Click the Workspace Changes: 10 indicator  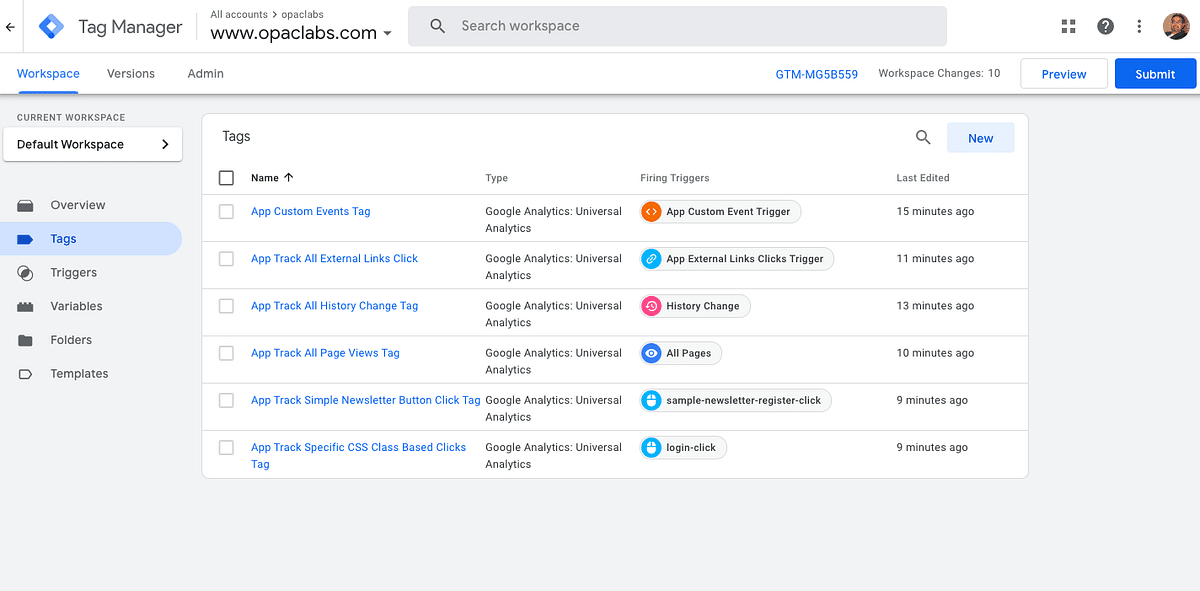(x=939, y=73)
